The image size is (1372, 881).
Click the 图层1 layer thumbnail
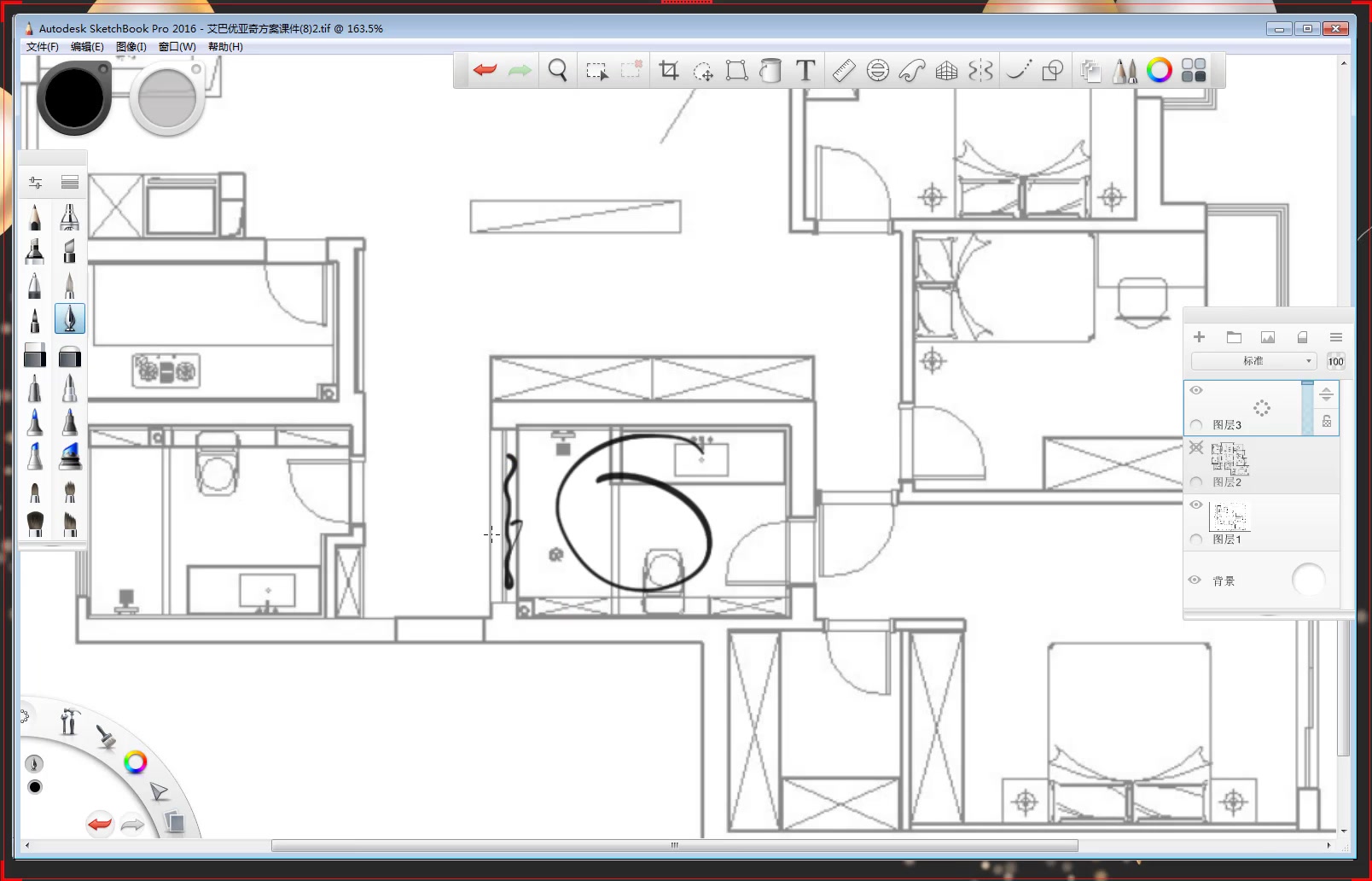point(1230,516)
